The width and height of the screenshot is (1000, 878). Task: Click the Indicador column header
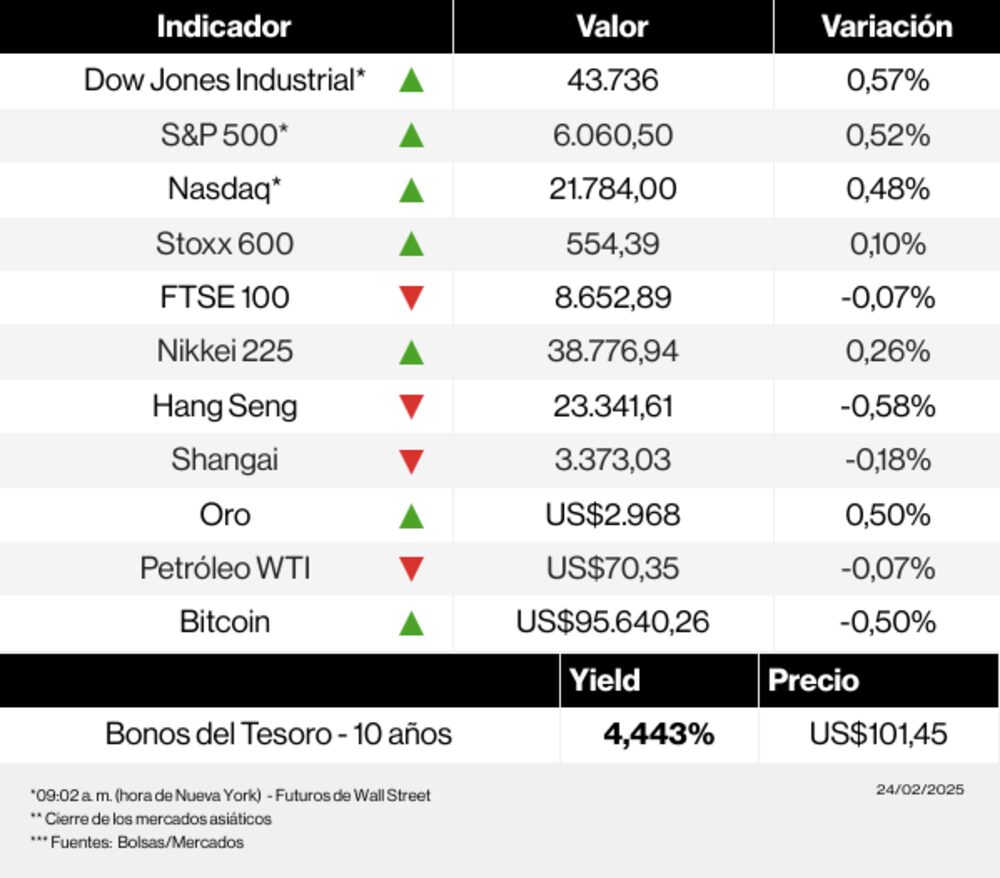pyautogui.click(x=224, y=27)
